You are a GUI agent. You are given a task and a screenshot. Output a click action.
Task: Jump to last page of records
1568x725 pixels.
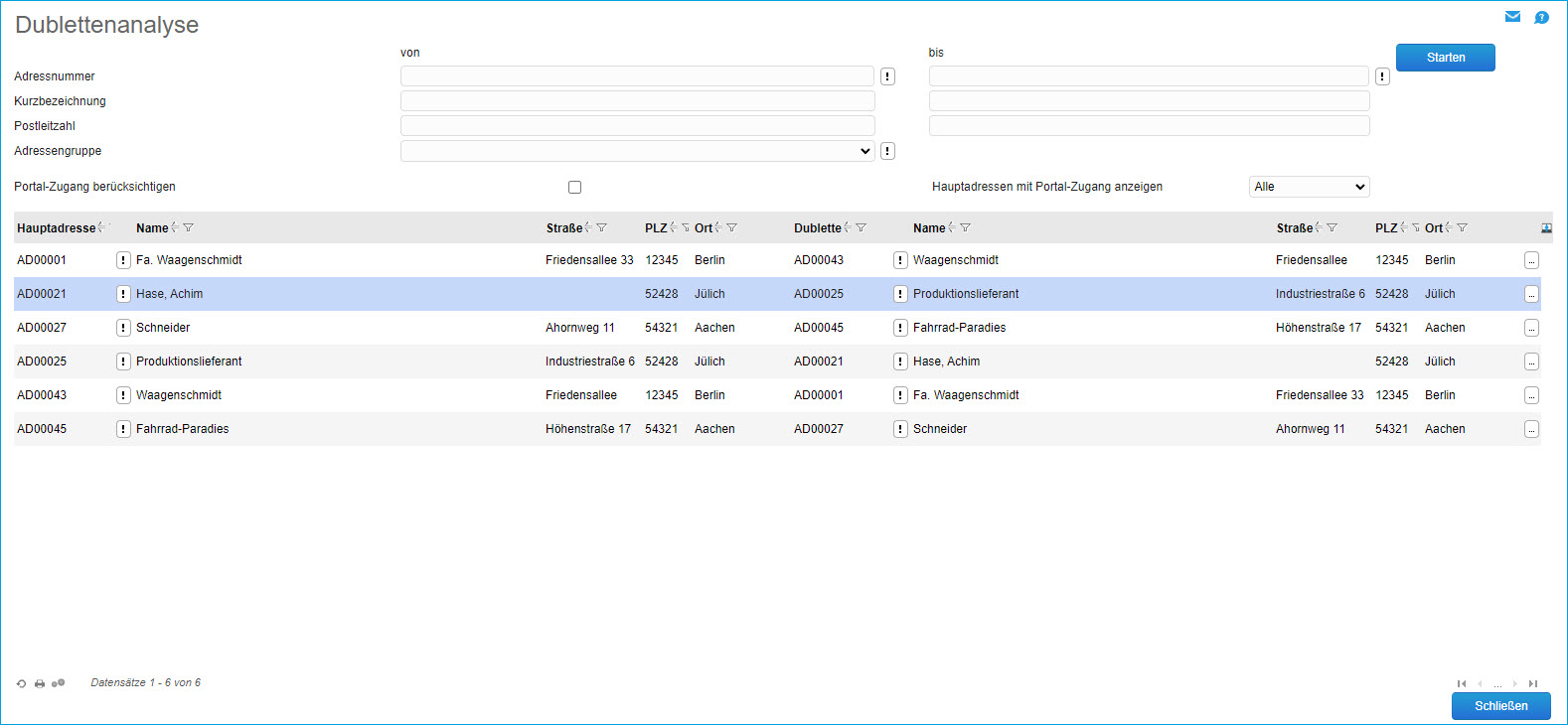coord(1533,683)
